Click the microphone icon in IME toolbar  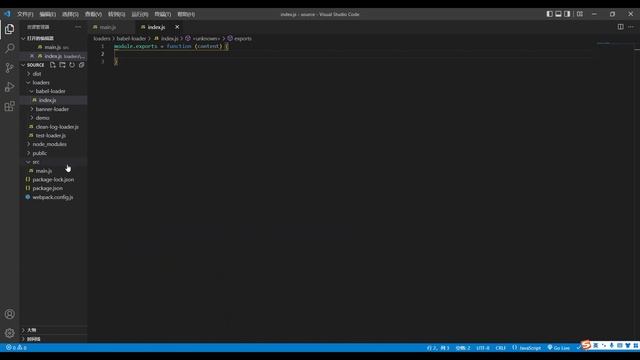tap(611, 345)
